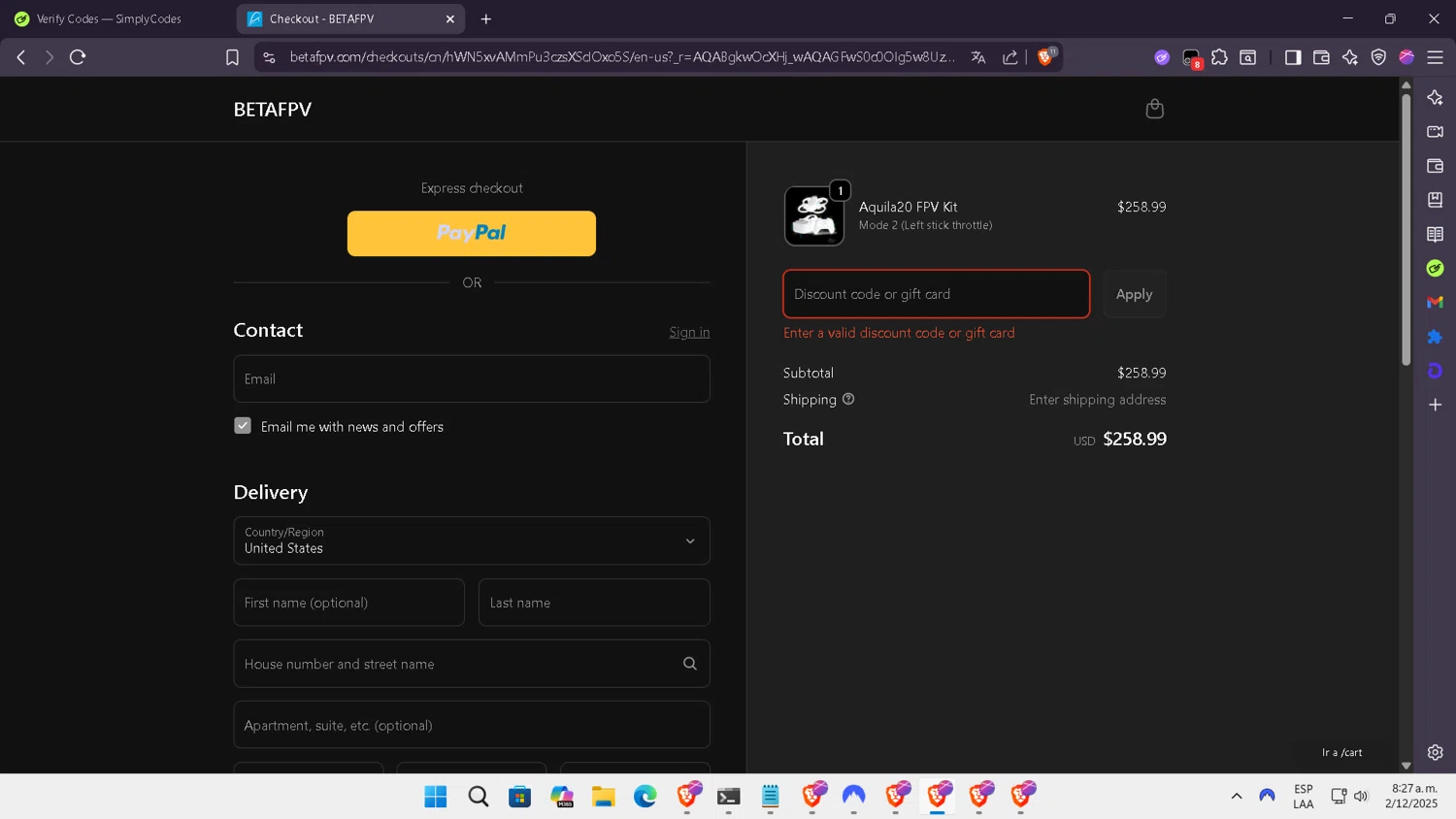Bookmark this page with the bookmark icon
Image resolution: width=1456 pixels, height=819 pixels.
point(232,57)
